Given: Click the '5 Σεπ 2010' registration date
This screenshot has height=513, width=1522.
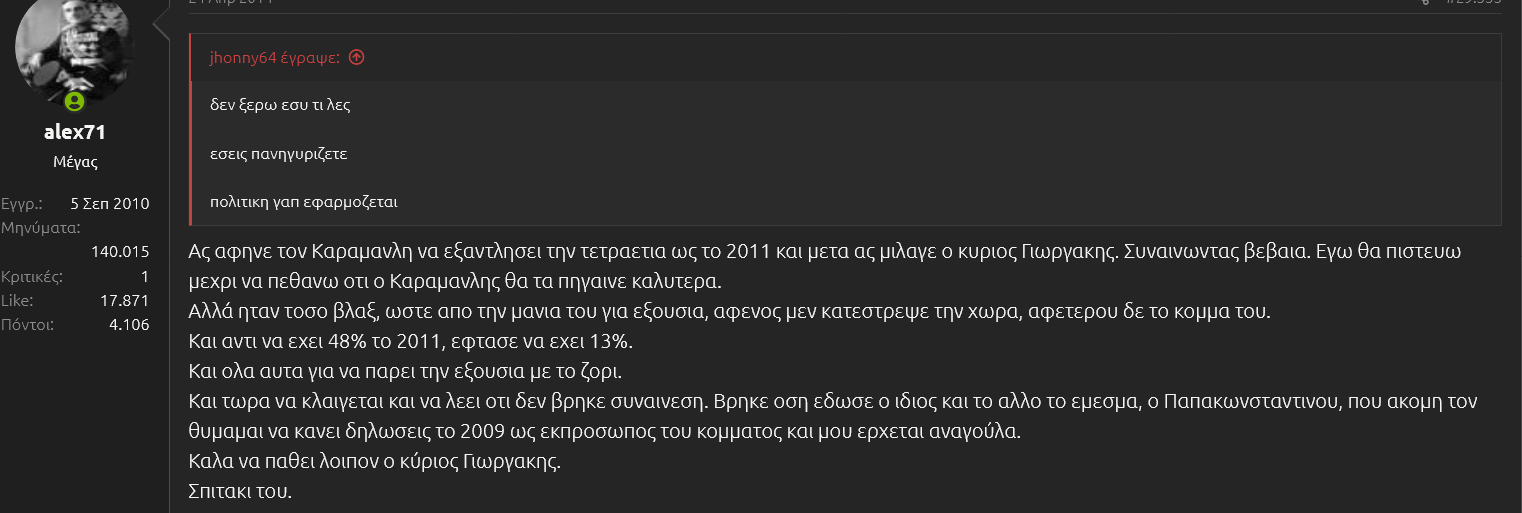Looking at the screenshot, I should pyautogui.click(x=110, y=204).
